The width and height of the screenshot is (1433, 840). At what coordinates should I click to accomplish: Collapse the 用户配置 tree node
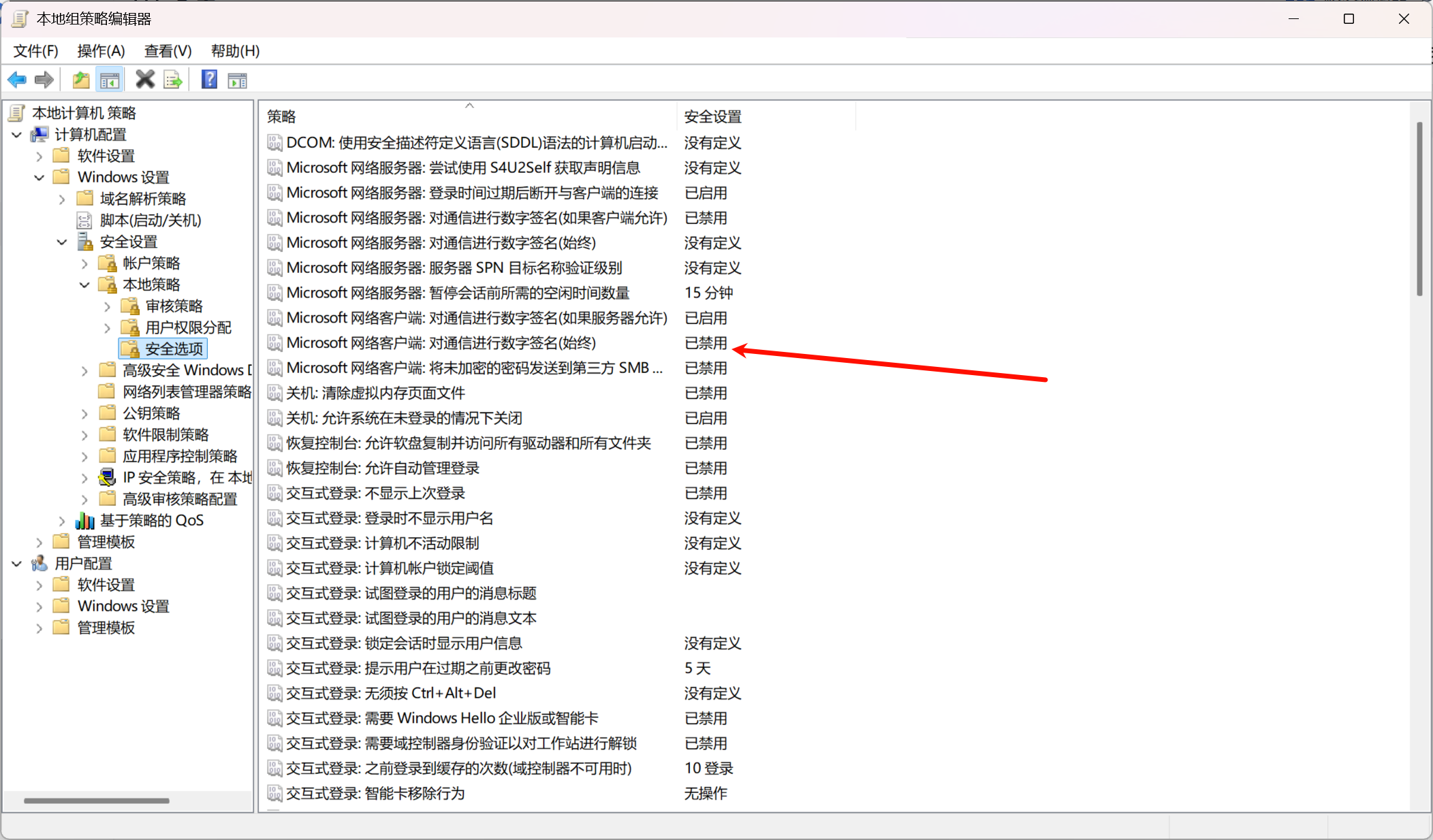click(17, 564)
